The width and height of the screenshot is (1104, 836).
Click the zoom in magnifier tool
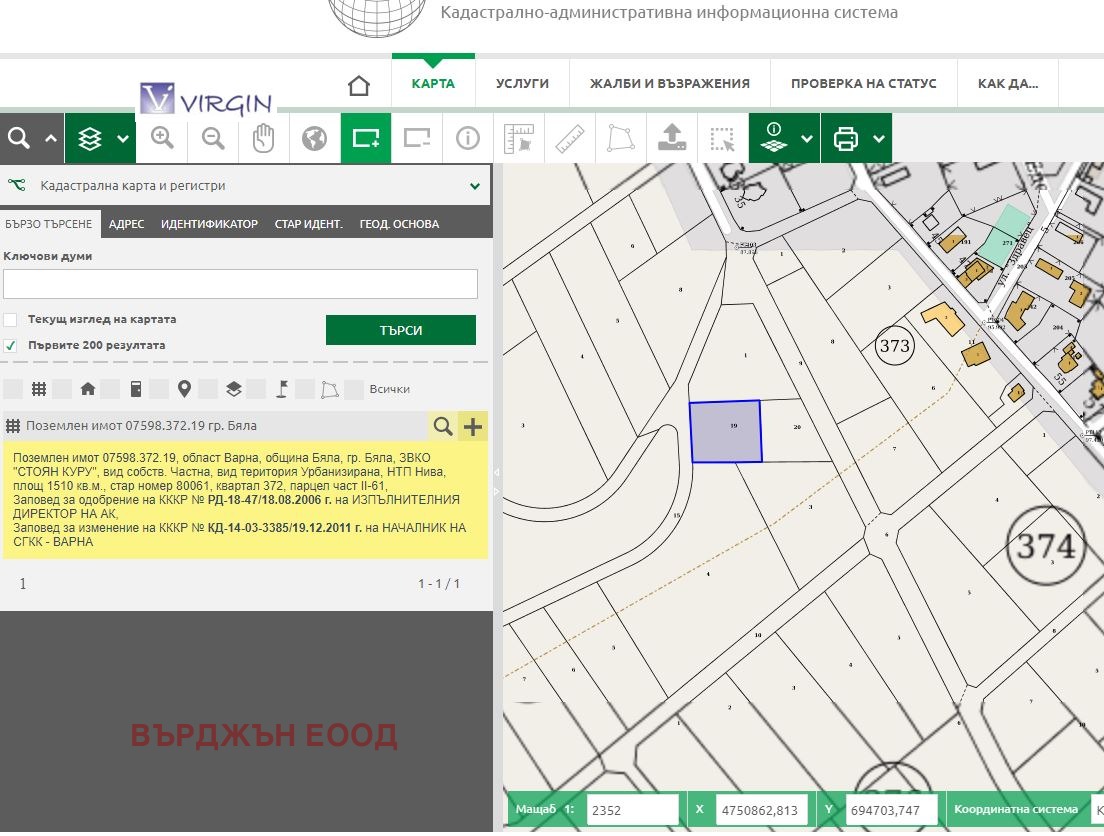tap(162, 139)
